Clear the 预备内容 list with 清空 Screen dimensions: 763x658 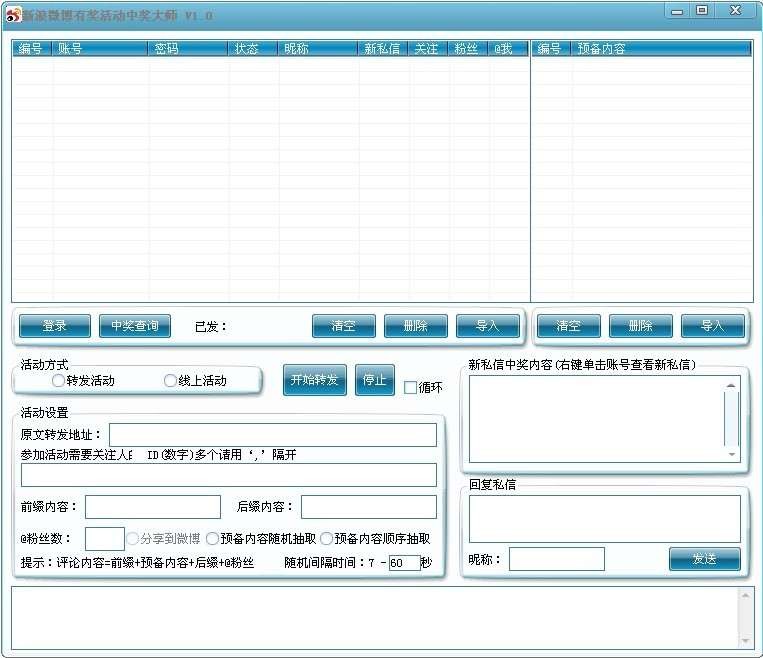[569, 326]
